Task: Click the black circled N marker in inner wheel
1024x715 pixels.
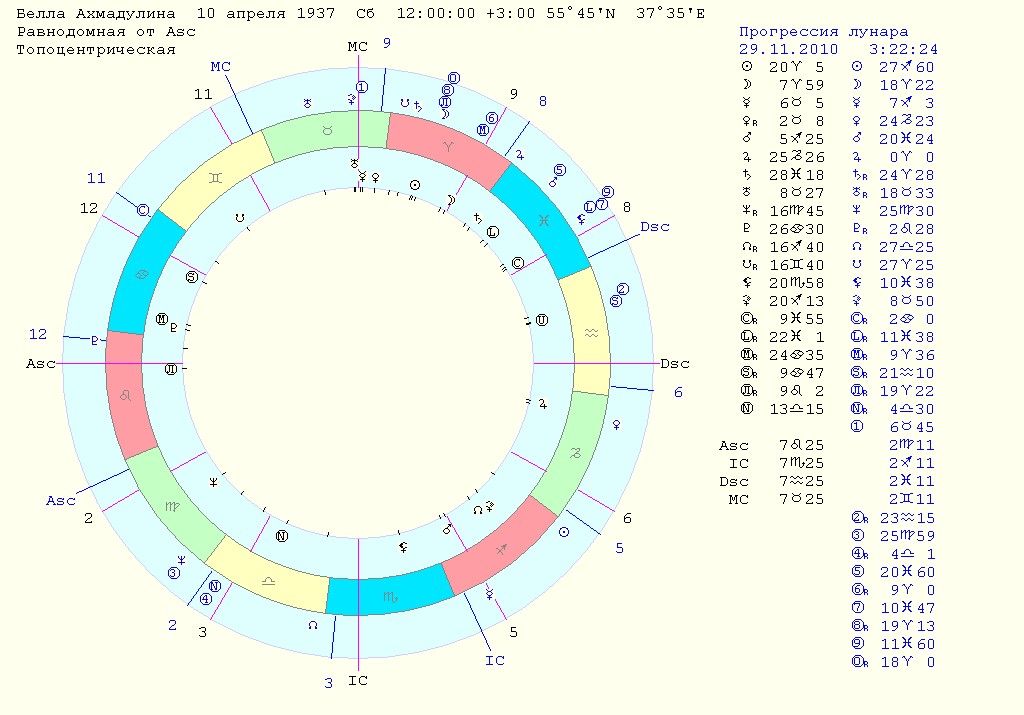Action: [x=281, y=536]
